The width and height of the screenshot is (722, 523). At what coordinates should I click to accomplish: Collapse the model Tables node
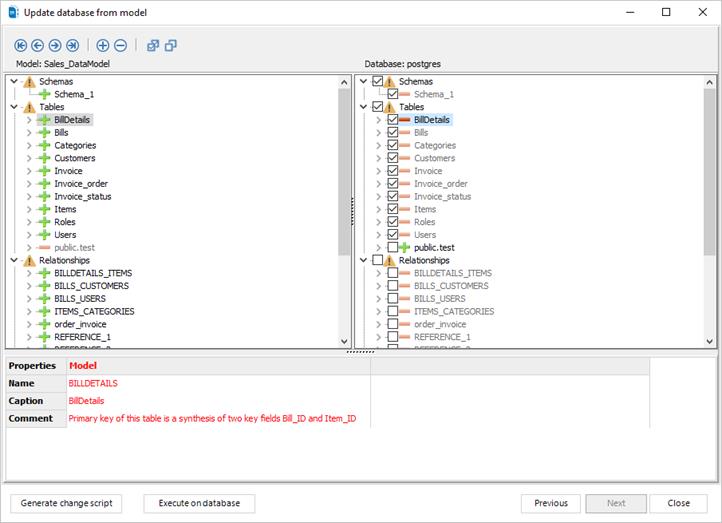(x=14, y=107)
